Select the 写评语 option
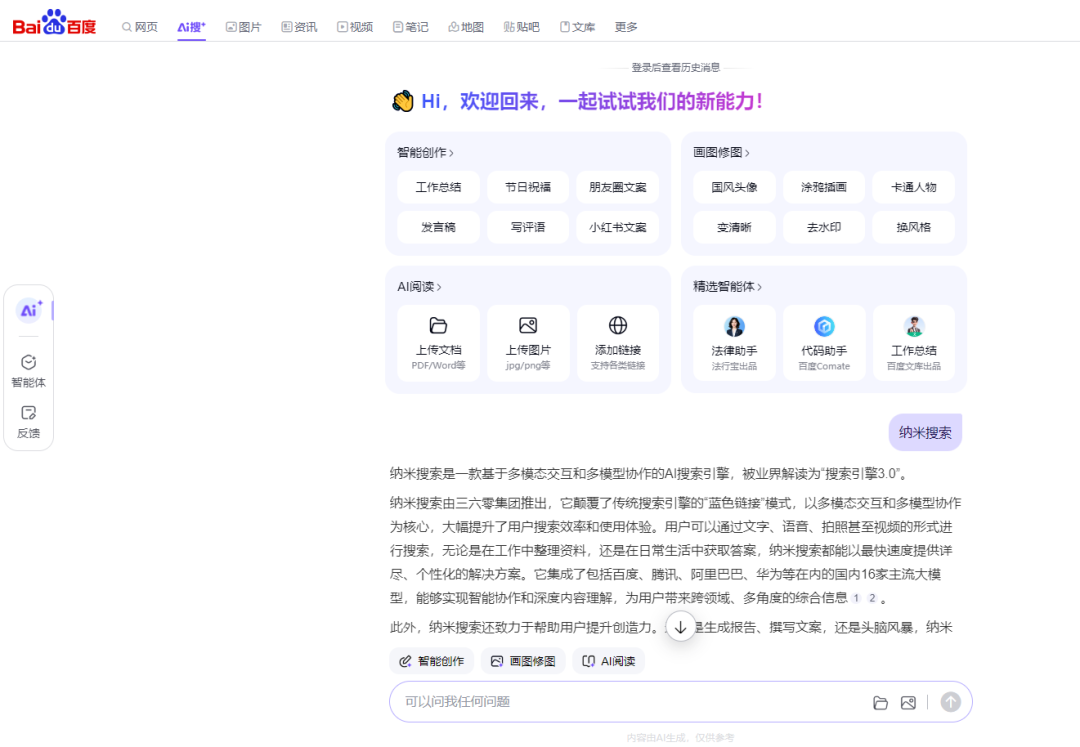This screenshot has width=1080, height=747. pos(528,227)
